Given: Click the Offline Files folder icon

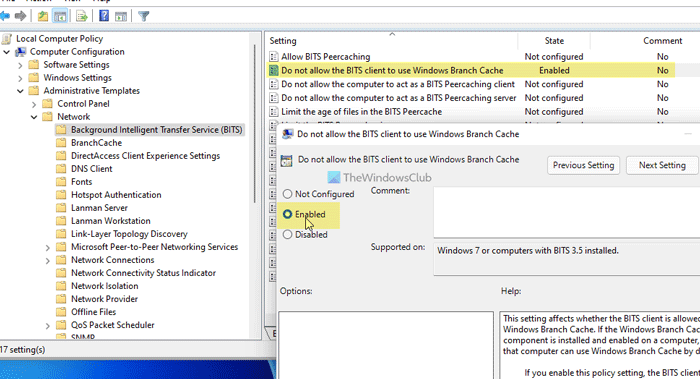Looking at the screenshot, I should pyautogui.click(x=61, y=312).
